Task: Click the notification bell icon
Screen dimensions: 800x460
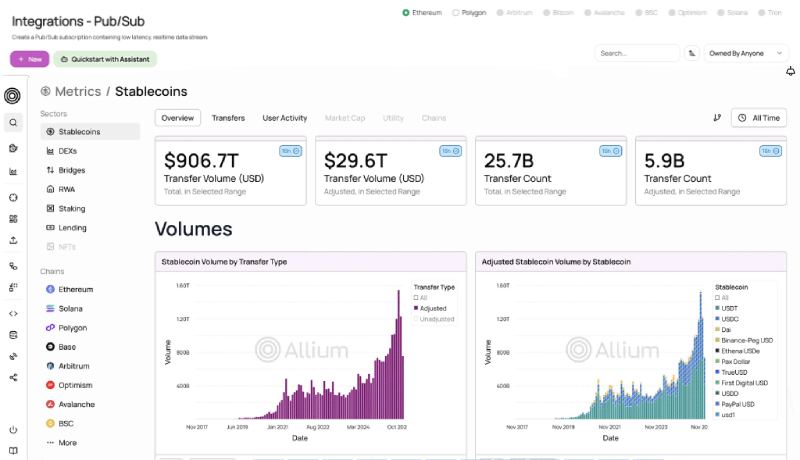Action: point(791,71)
